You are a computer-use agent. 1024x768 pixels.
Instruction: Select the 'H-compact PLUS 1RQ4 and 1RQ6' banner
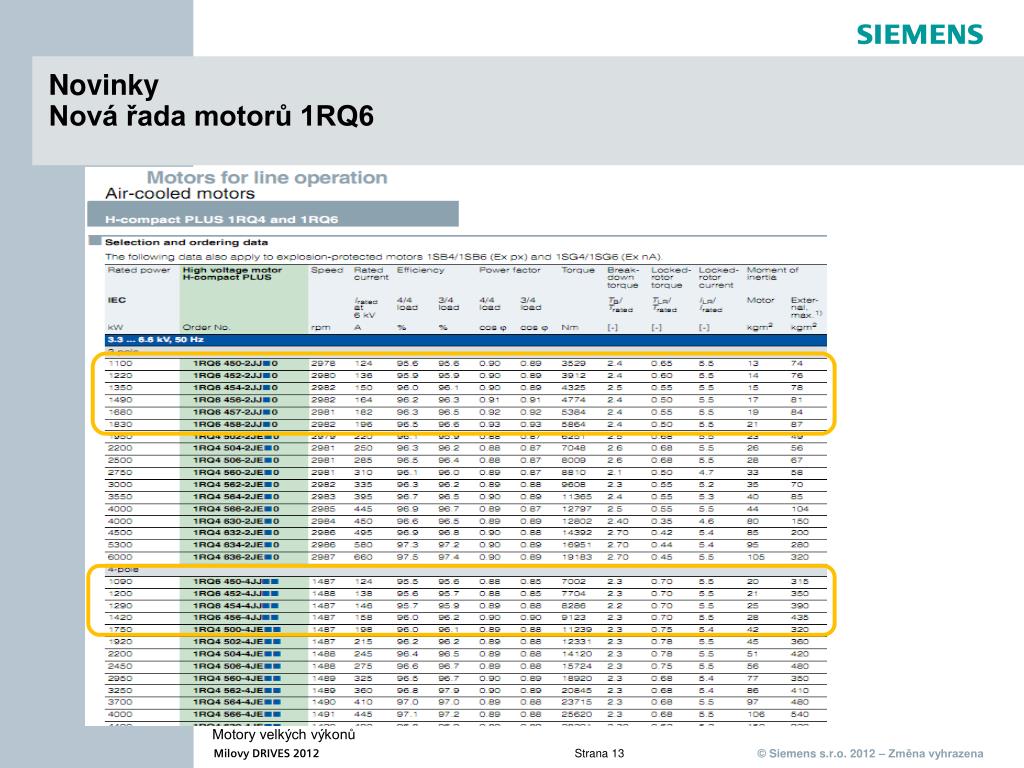273,214
